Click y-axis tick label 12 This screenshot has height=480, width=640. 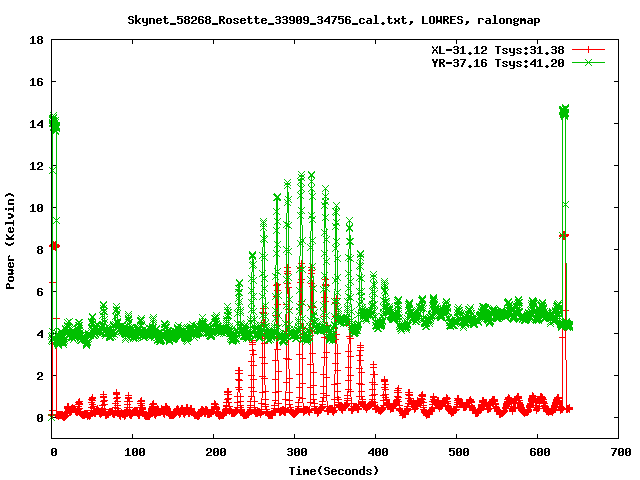(36, 166)
